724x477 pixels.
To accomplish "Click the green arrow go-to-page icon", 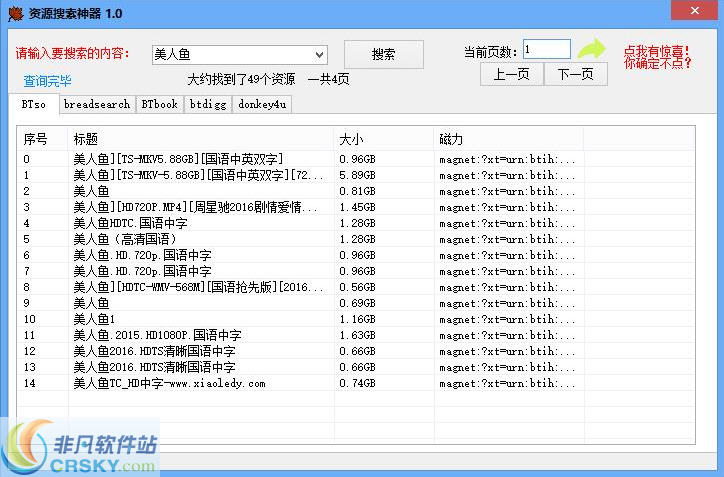I will point(591,48).
